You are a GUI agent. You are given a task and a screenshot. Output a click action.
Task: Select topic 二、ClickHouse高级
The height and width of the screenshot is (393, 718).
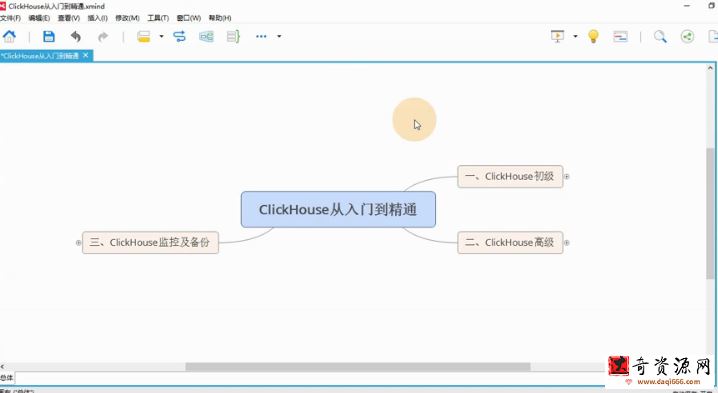click(510, 242)
